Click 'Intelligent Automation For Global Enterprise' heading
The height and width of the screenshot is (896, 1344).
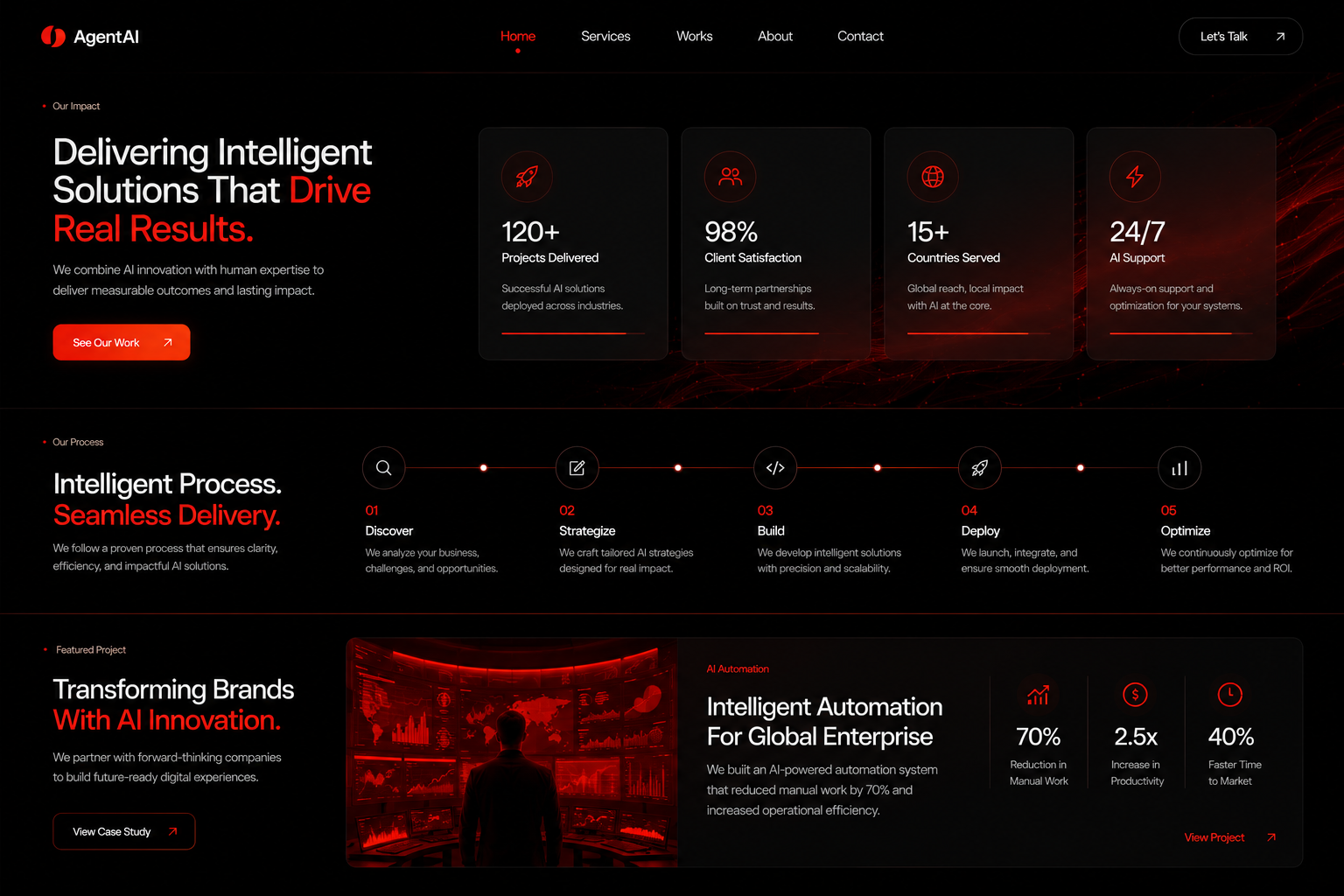(824, 722)
